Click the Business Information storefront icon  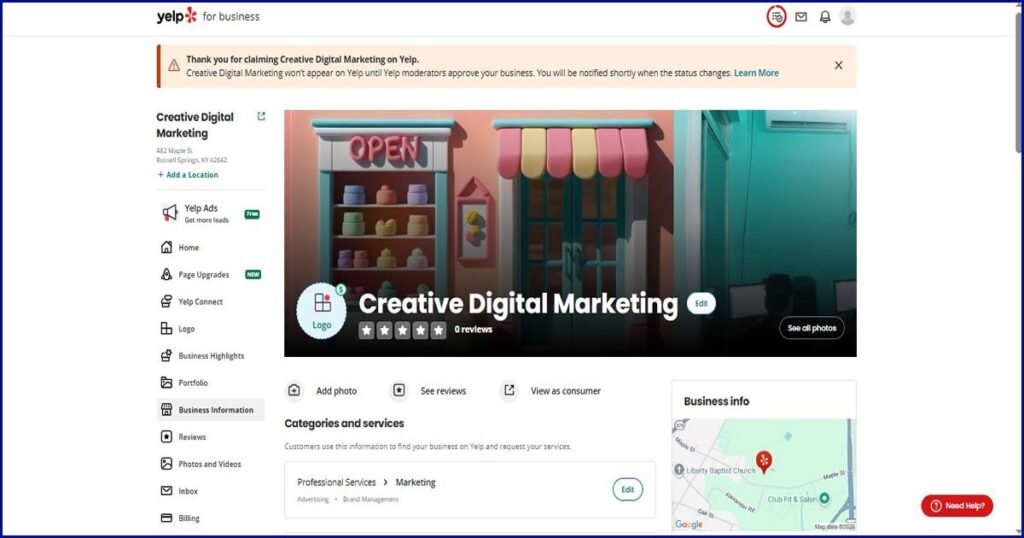167,410
